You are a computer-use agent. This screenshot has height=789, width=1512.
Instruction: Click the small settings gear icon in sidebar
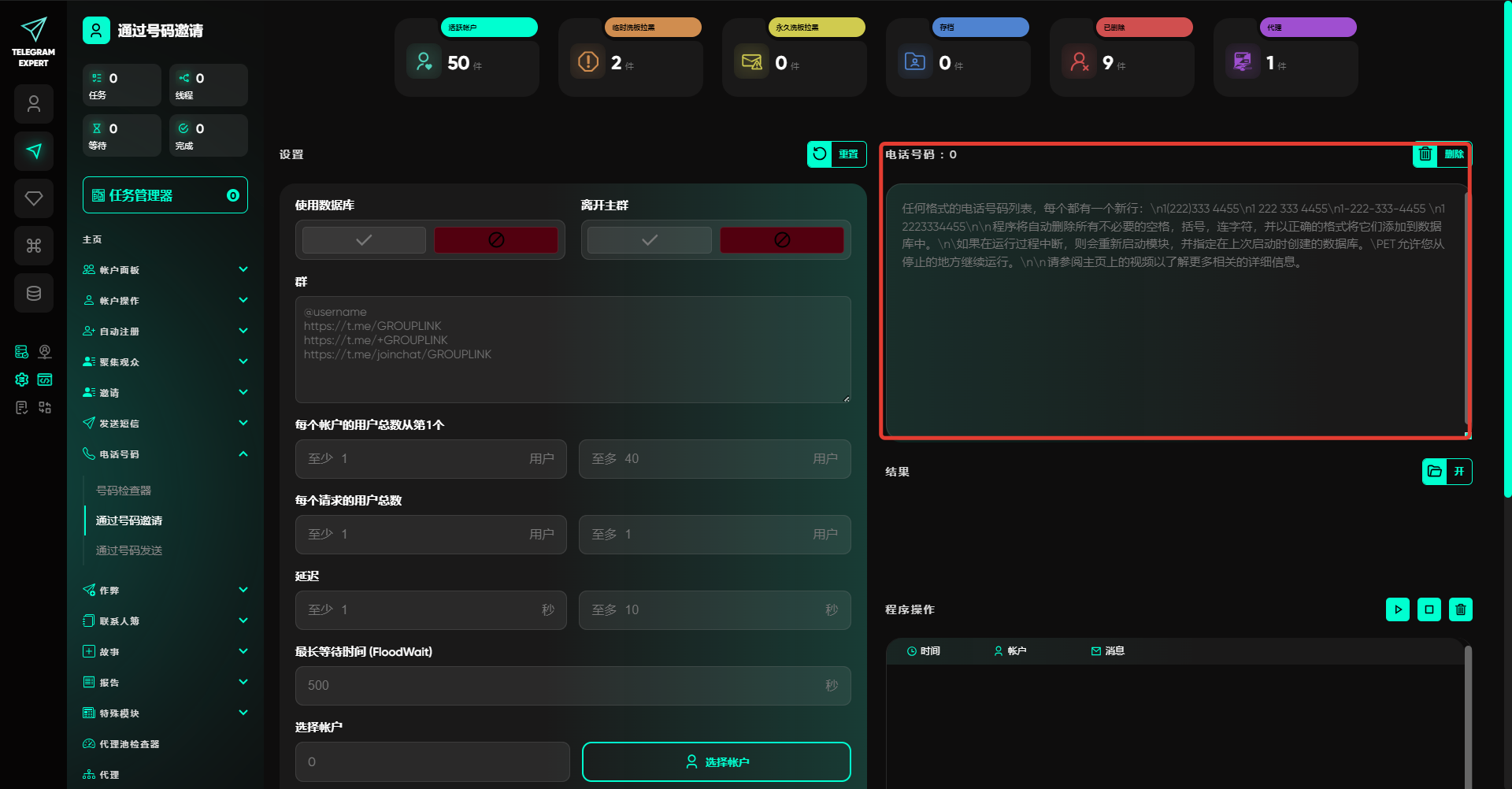pyautogui.click(x=22, y=380)
